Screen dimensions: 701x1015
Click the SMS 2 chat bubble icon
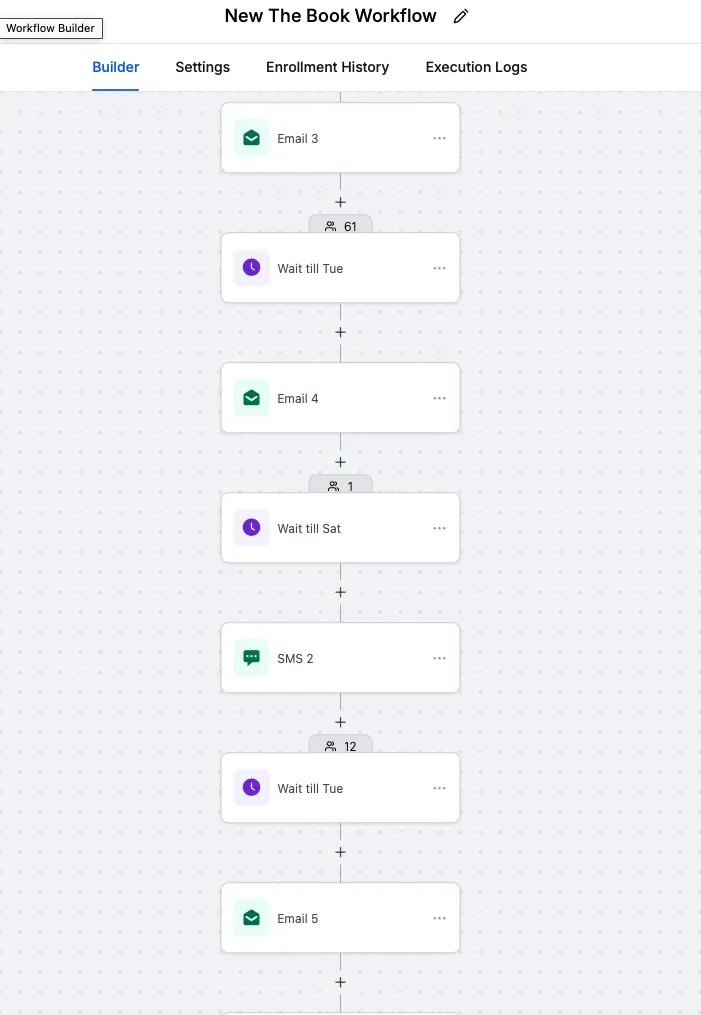point(251,658)
